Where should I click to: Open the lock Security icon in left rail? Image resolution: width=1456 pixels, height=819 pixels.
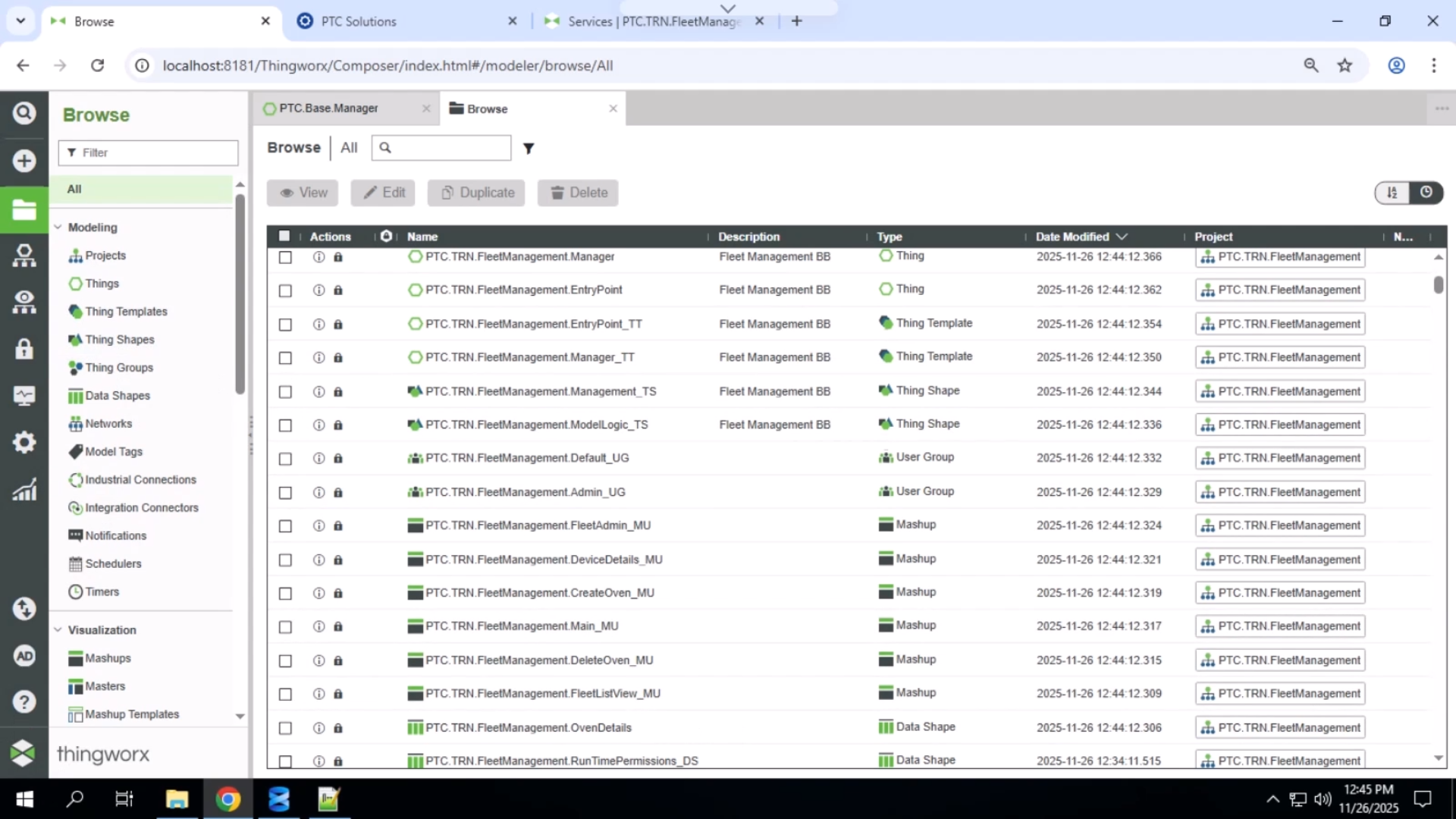point(24,349)
